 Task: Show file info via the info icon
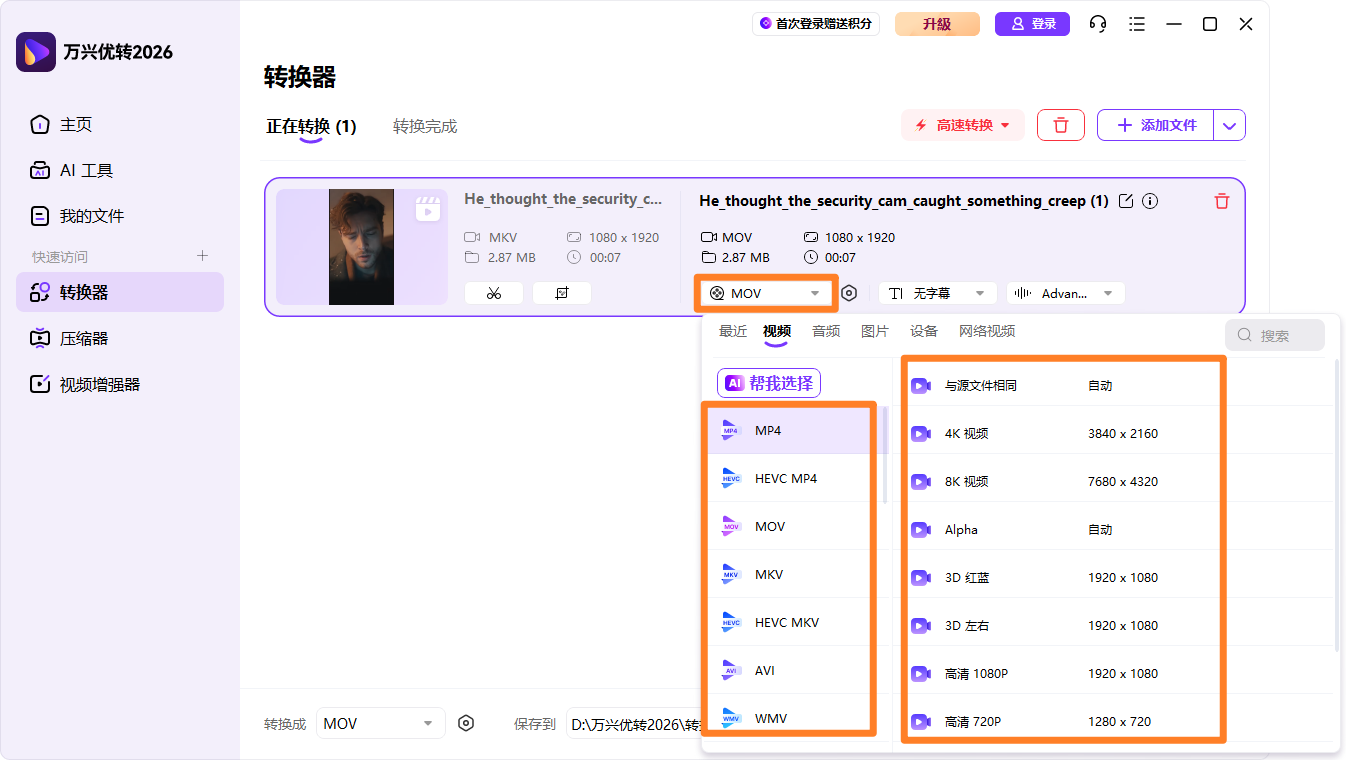1150,201
